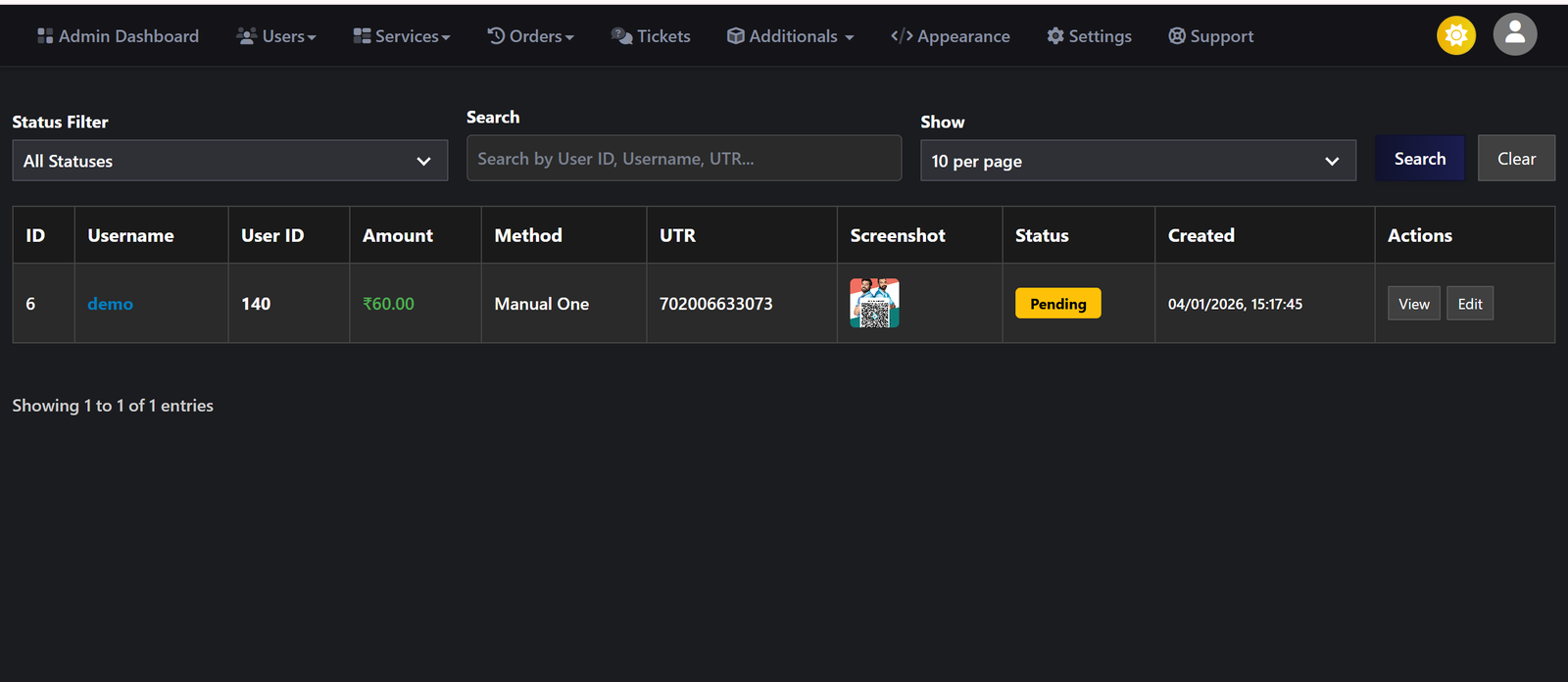Click the Additionals box icon
1568x682 pixels.
coord(735,36)
